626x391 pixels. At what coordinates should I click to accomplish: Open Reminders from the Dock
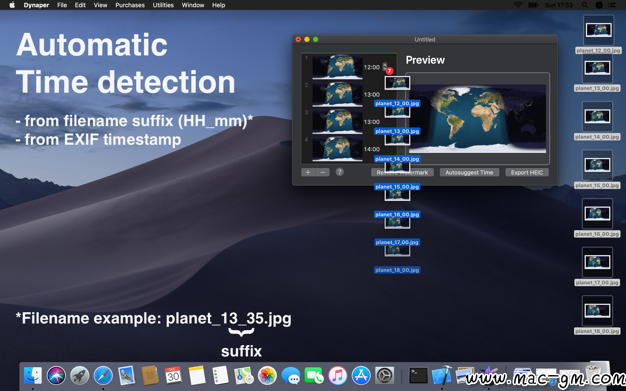point(220,375)
